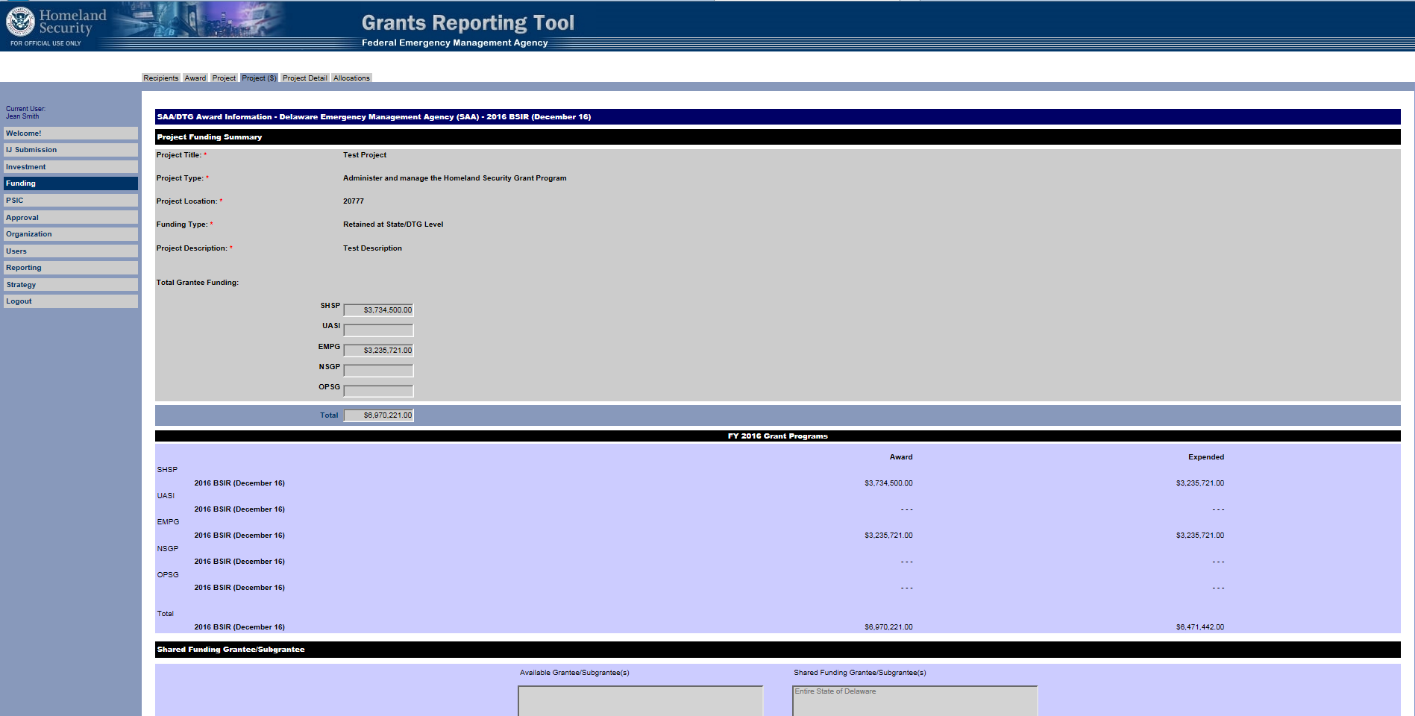Viewport: 1415px width, 716px height.
Task: Click the Available Grantee/Subgrantee(s) list box
Action: click(x=640, y=701)
